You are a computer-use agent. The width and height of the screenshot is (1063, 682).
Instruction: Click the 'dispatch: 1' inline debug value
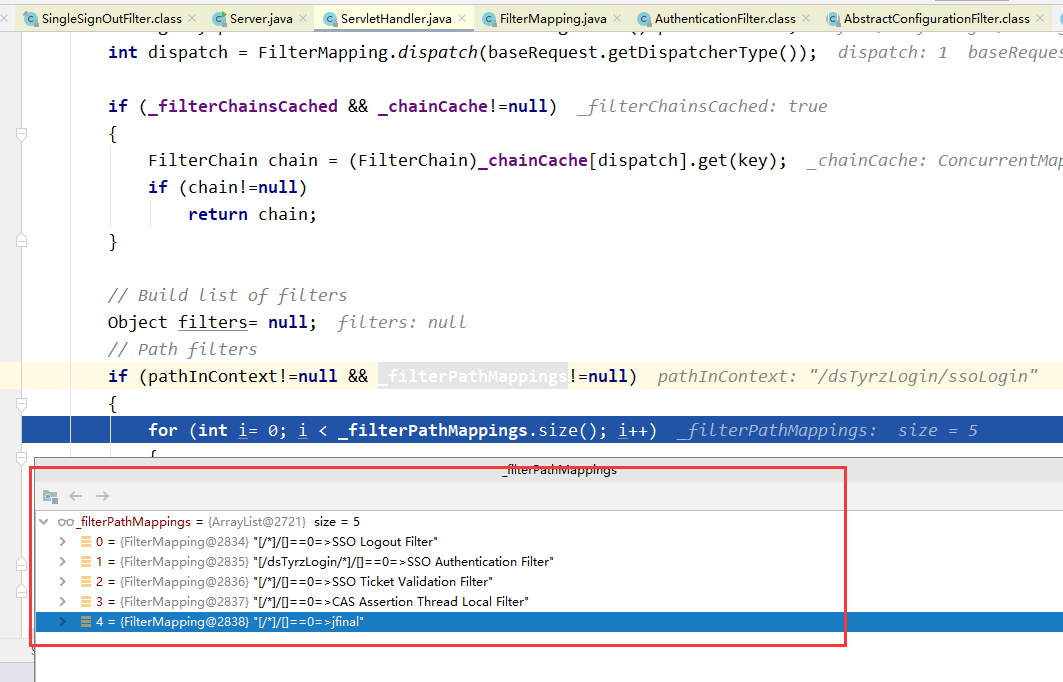tap(892, 52)
